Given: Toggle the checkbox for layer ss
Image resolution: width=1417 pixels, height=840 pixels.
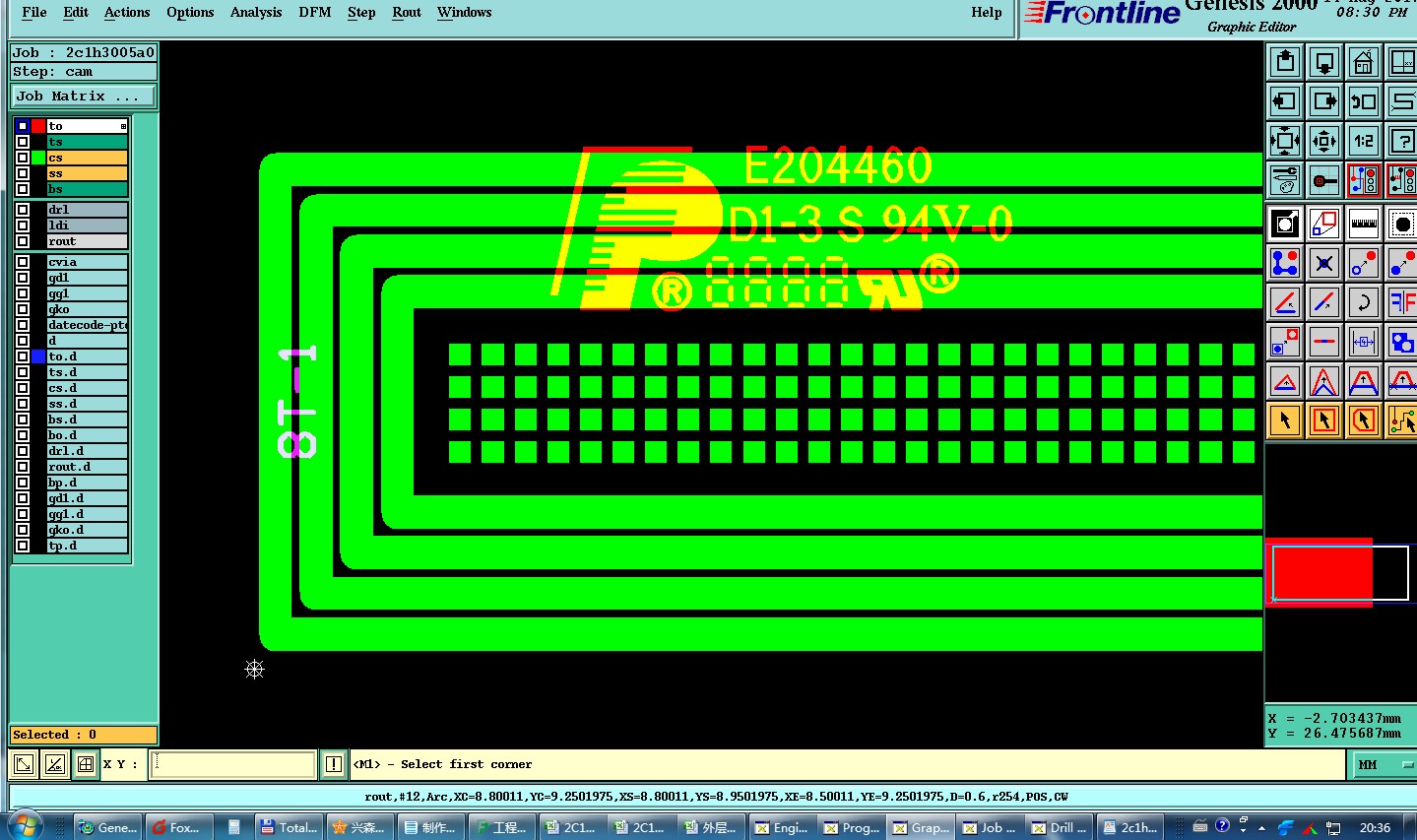Looking at the screenshot, I should (x=23, y=173).
